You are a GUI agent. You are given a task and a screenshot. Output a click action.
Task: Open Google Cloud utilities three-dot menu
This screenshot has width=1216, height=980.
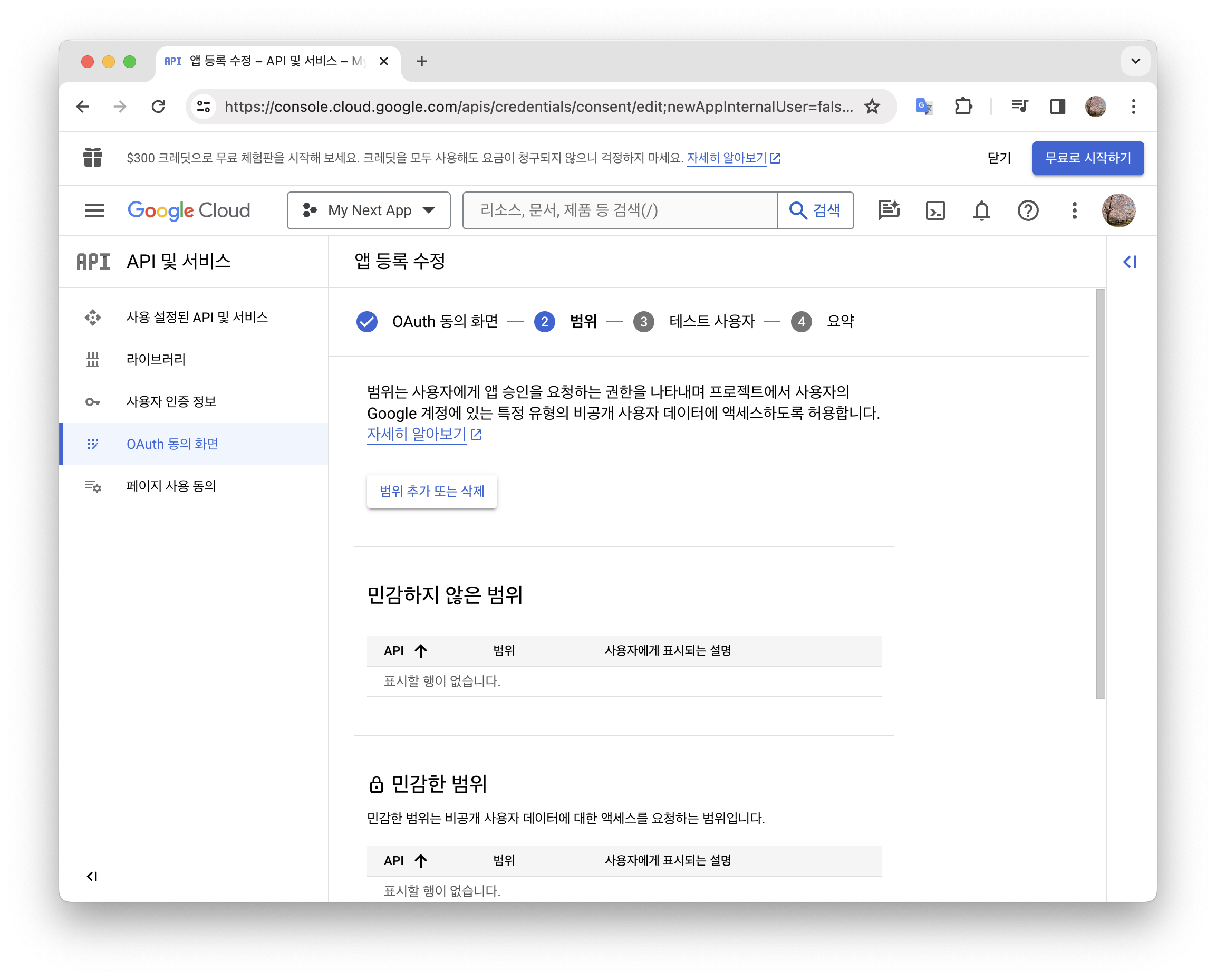tap(1074, 210)
